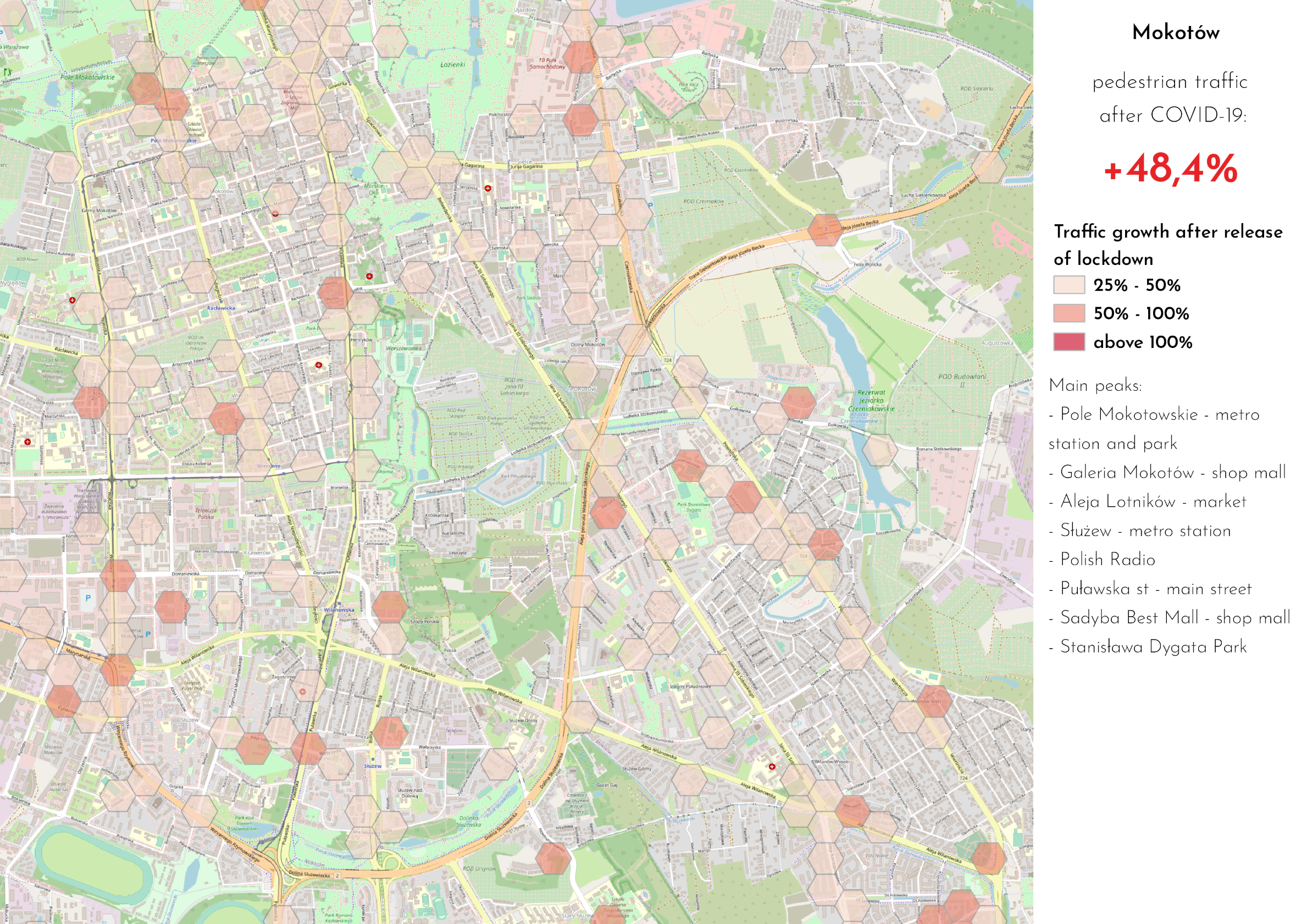Click the Łazienki park label on map
The width and height of the screenshot is (1307, 924).
pos(452,65)
